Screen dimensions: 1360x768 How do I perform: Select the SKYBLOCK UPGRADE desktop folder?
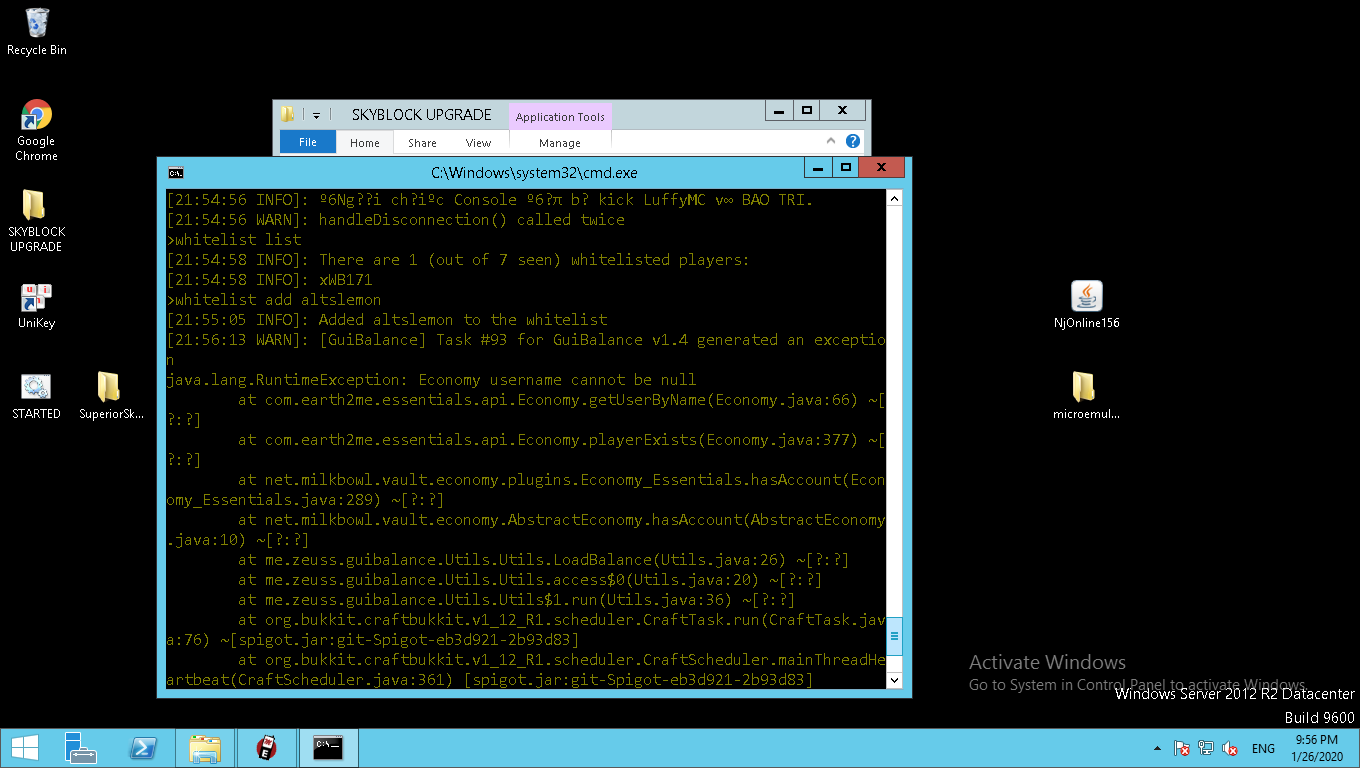pyautogui.click(x=36, y=221)
